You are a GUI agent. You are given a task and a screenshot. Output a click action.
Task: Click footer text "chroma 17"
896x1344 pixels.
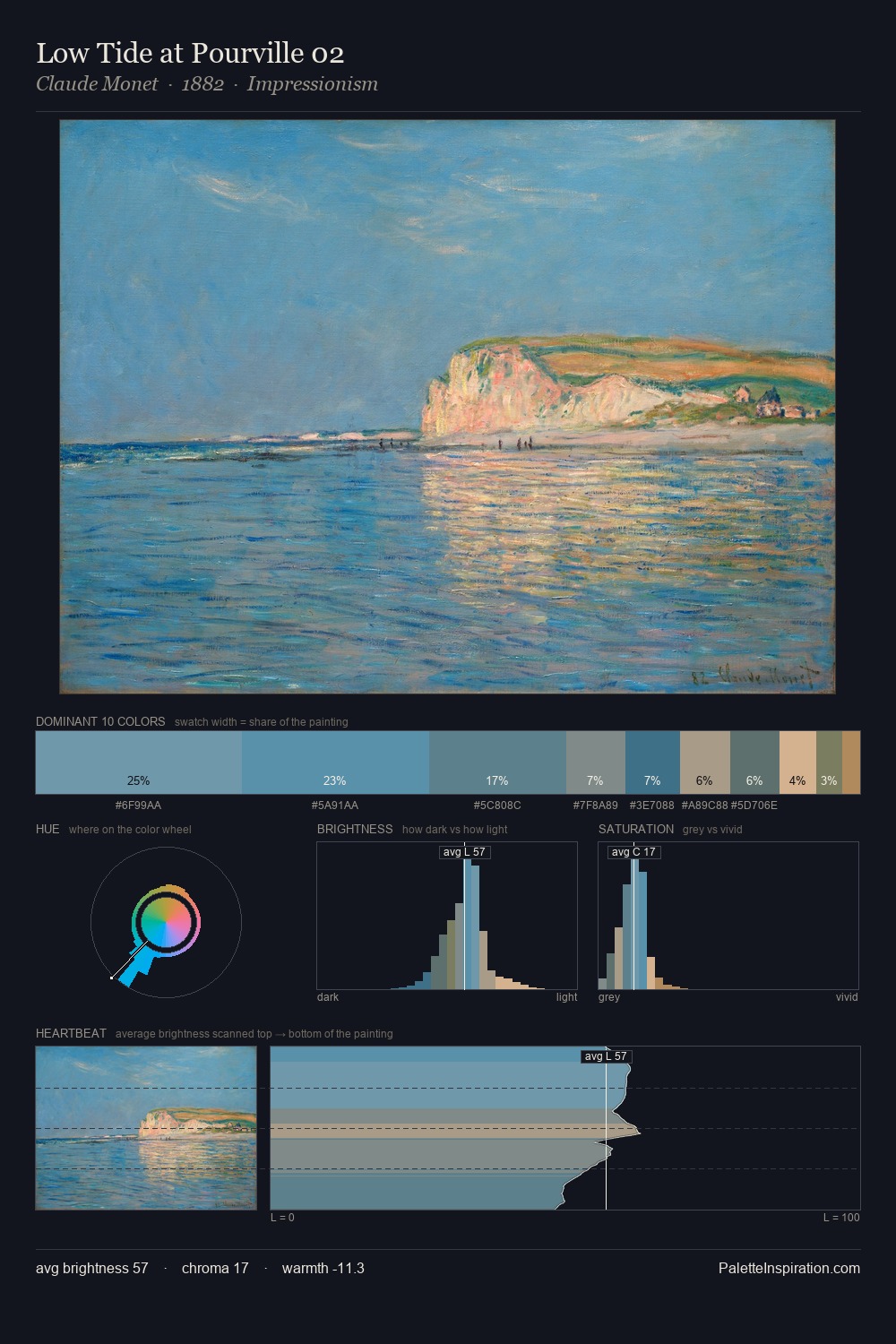coord(215,1268)
